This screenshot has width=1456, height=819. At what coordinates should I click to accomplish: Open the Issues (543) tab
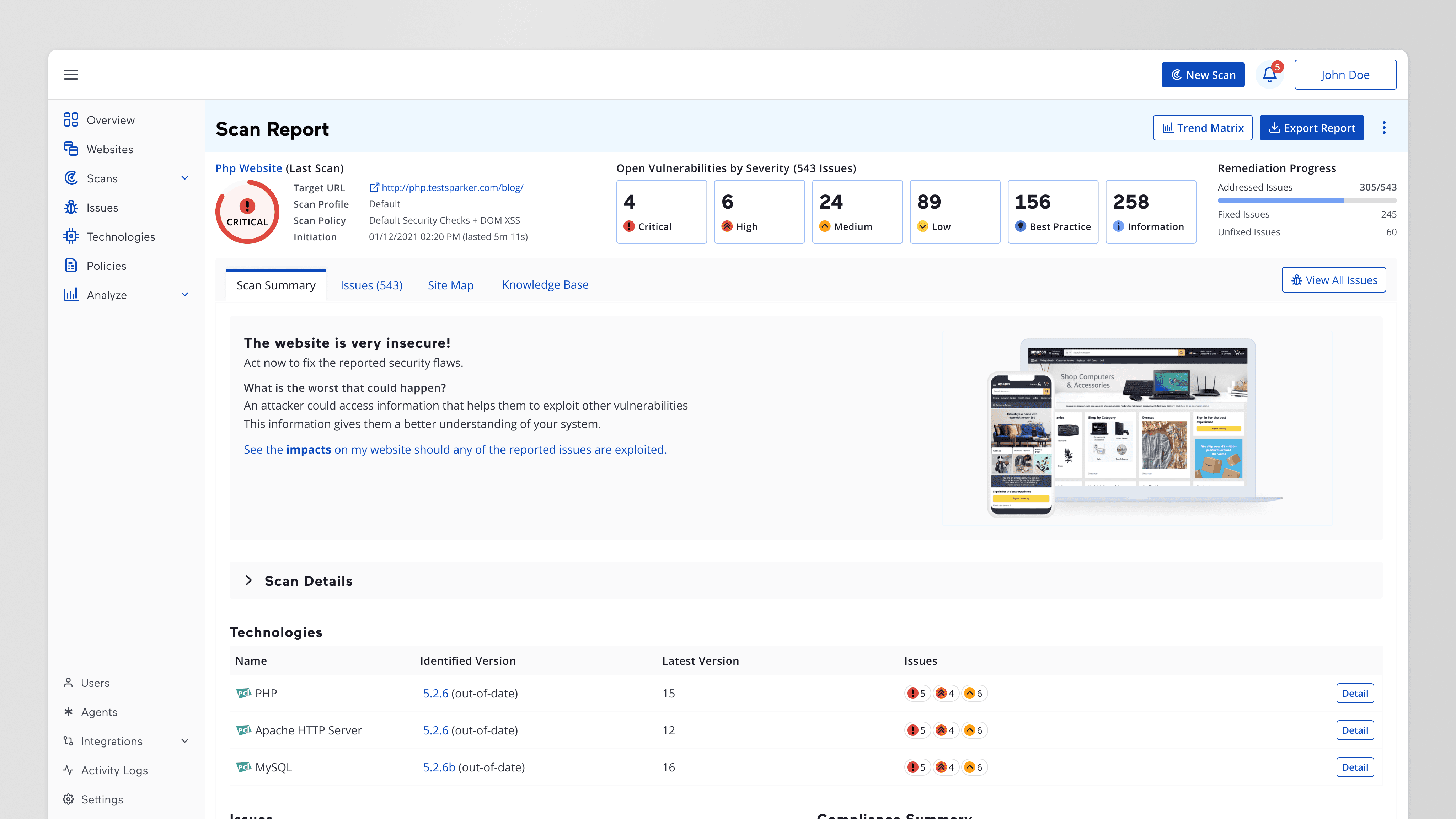(371, 285)
